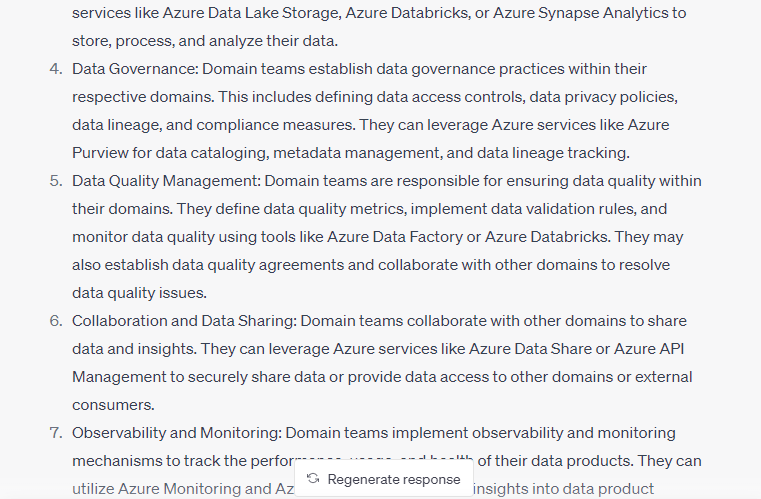Viewport: 761px width, 499px height.
Task: Click the circular arrow regenerate icon
Action: pos(313,479)
